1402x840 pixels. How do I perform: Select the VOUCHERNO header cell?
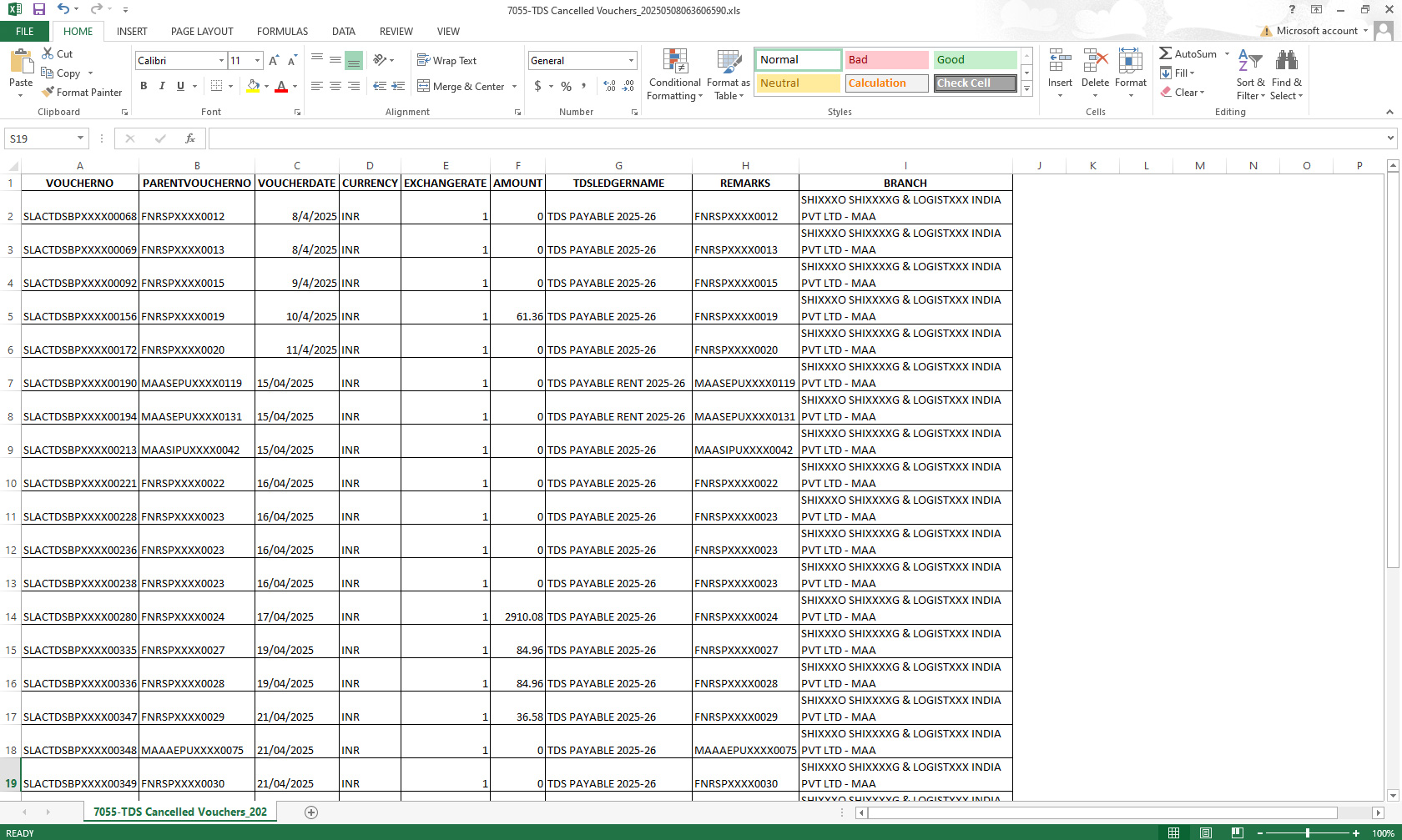point(79,183)
